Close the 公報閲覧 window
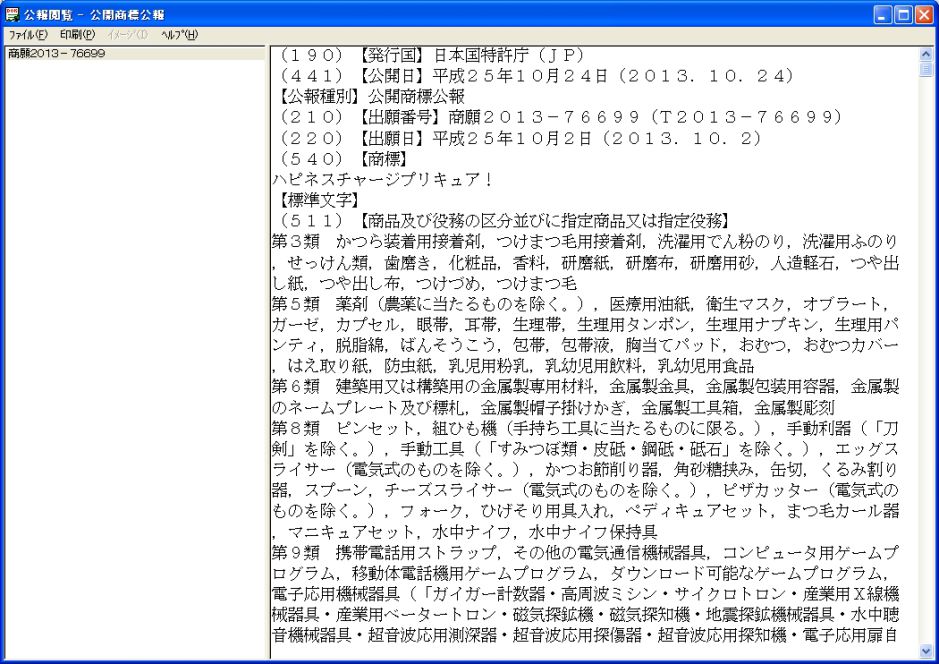The width and height of the screenshot is (939, 664). tap(924, 14)
